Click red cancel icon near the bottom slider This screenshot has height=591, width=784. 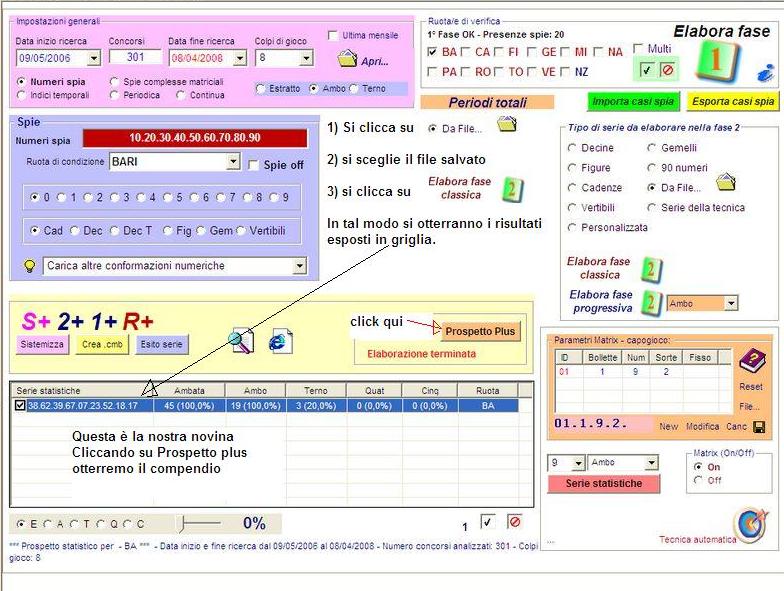pyautogui.click(x=514, y=522)
